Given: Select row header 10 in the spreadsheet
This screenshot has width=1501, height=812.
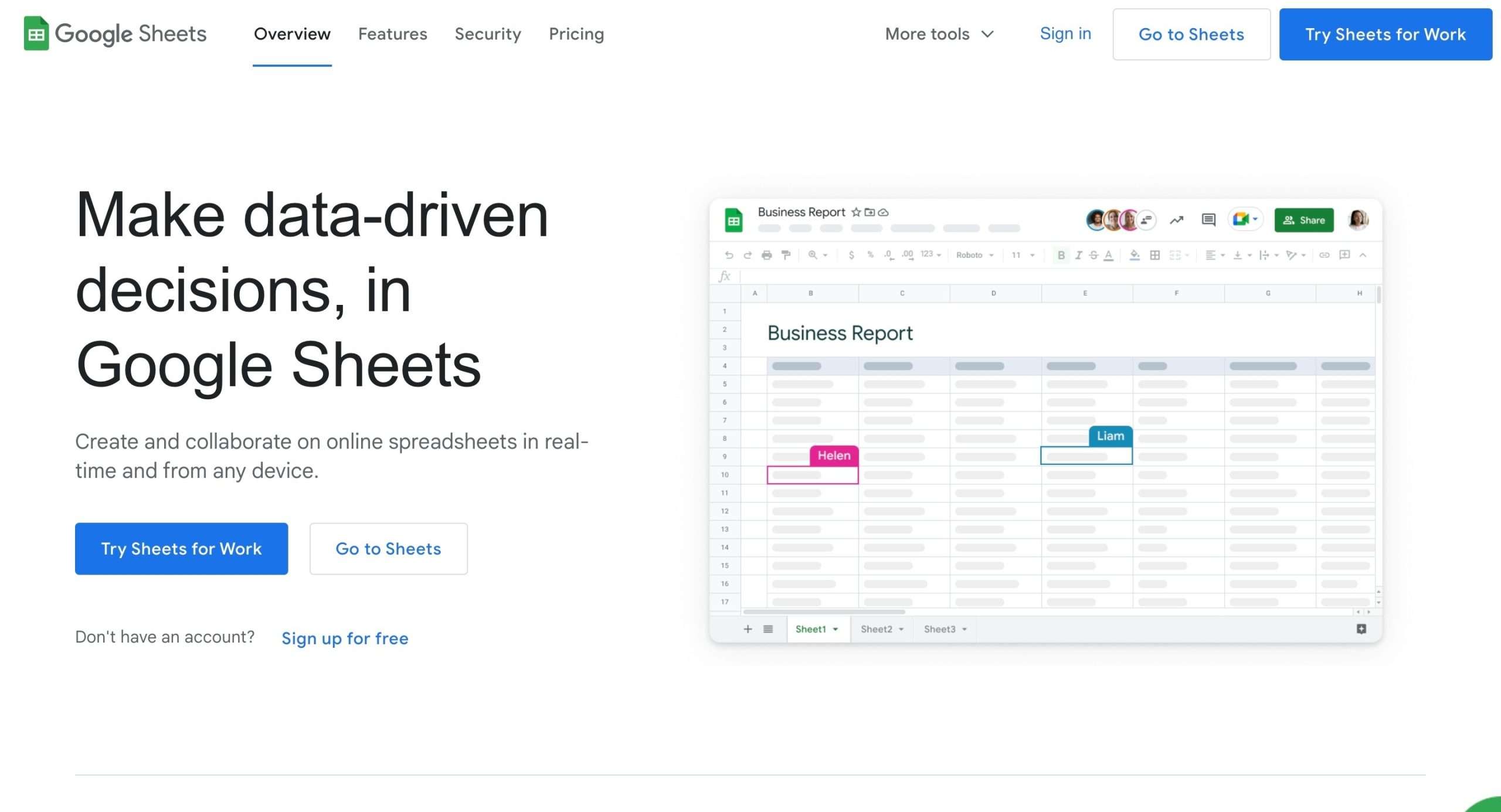Looking at the screenshot, I should (725, 475).
